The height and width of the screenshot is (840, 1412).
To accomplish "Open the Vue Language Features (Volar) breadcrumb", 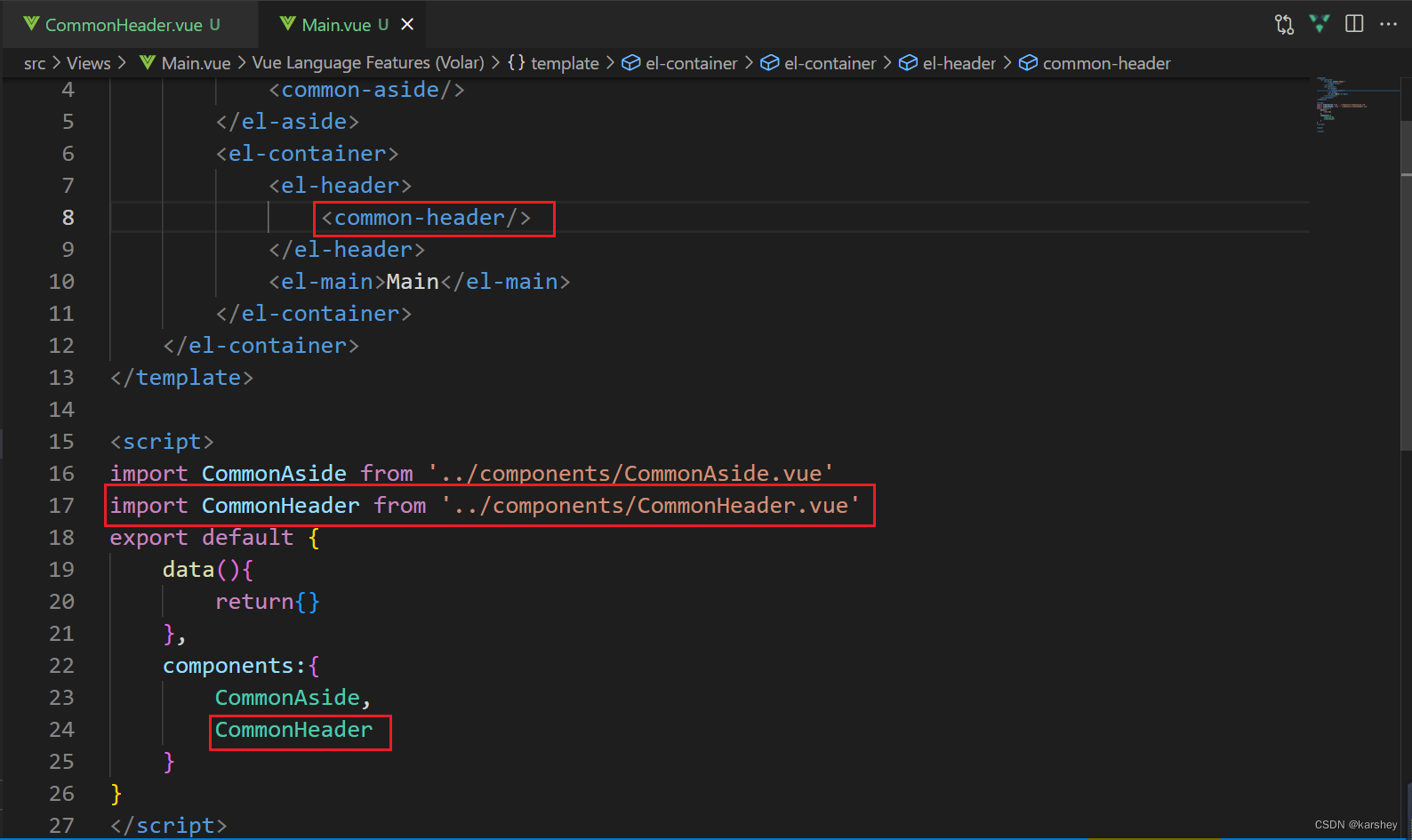I will point(368,63).
